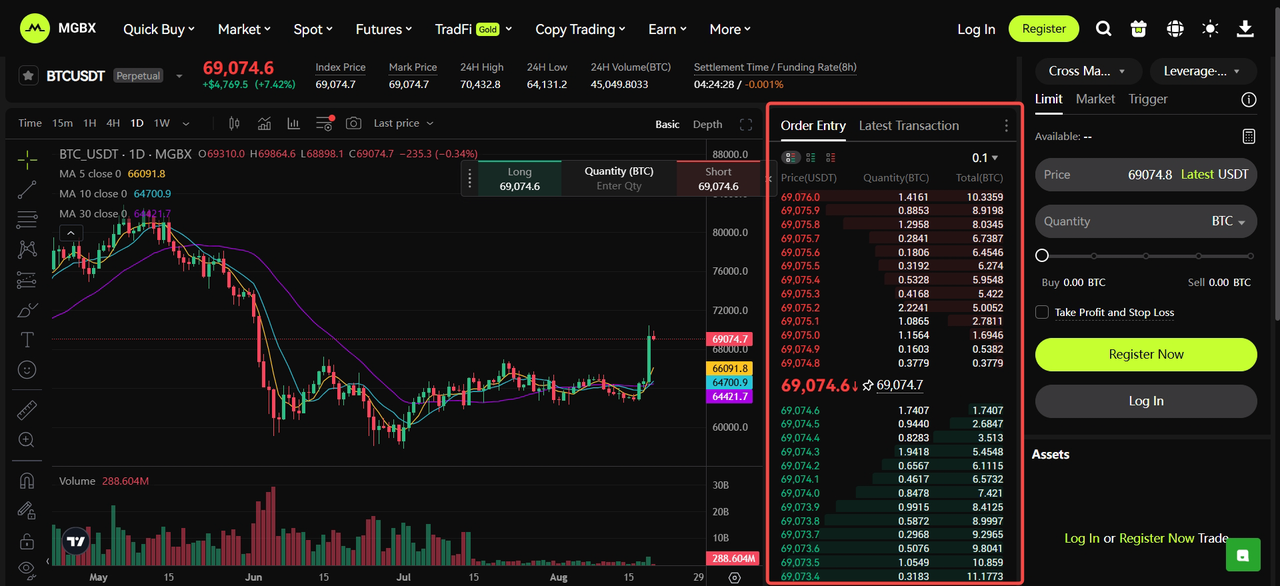The width and height of the screenshot is (1280, 586).
Task: Select the brush drawing tool
Action: pos(27,310)
